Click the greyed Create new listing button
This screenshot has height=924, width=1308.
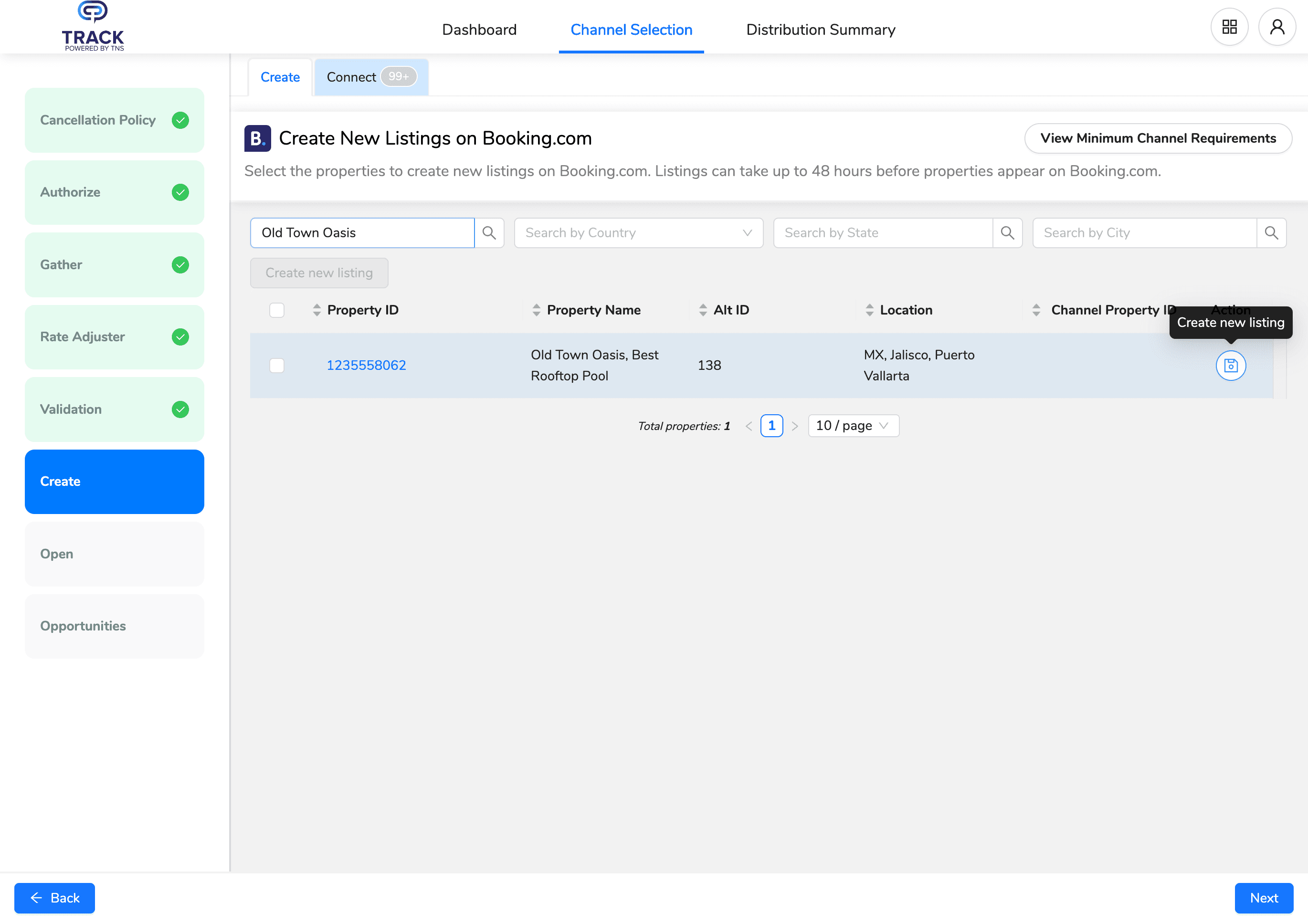click(x=319, y=273)
